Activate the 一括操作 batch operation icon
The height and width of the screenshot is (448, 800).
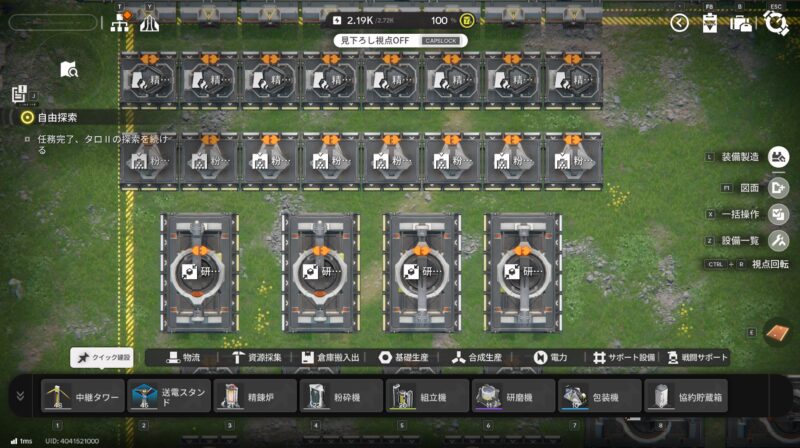779,214
